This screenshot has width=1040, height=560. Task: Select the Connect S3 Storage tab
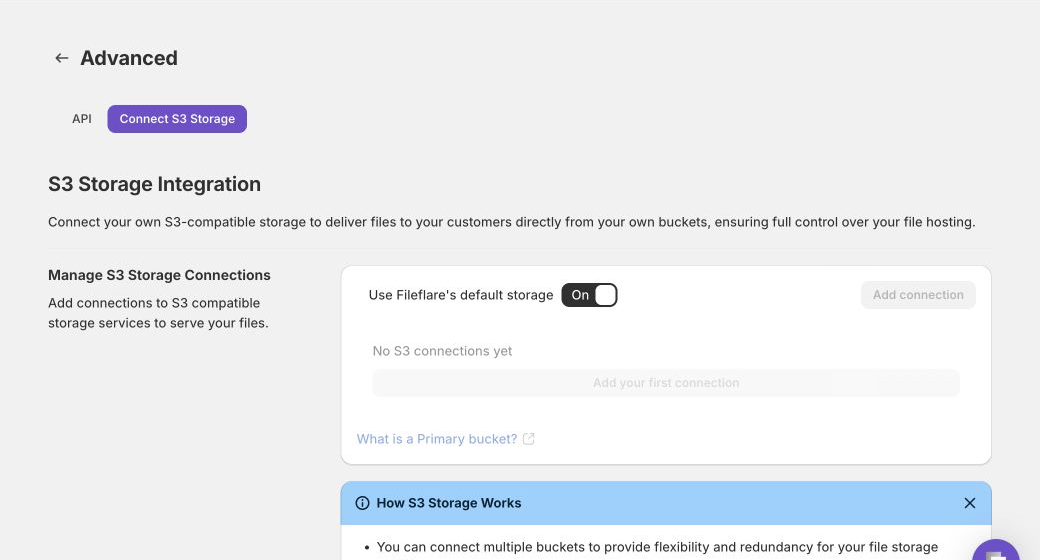pos(177,119)
